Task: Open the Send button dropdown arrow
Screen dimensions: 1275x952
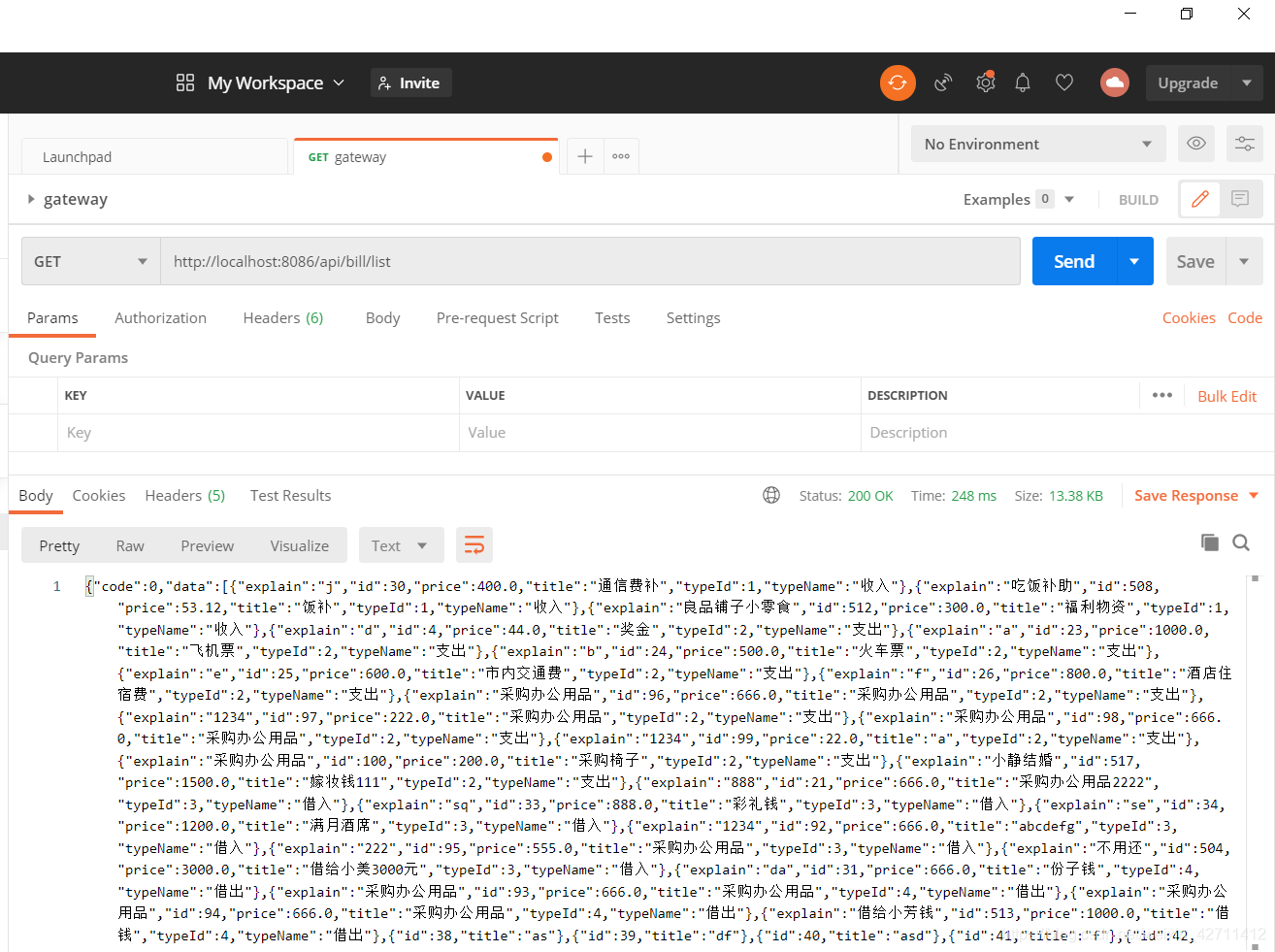Action: coord(1134,261)
